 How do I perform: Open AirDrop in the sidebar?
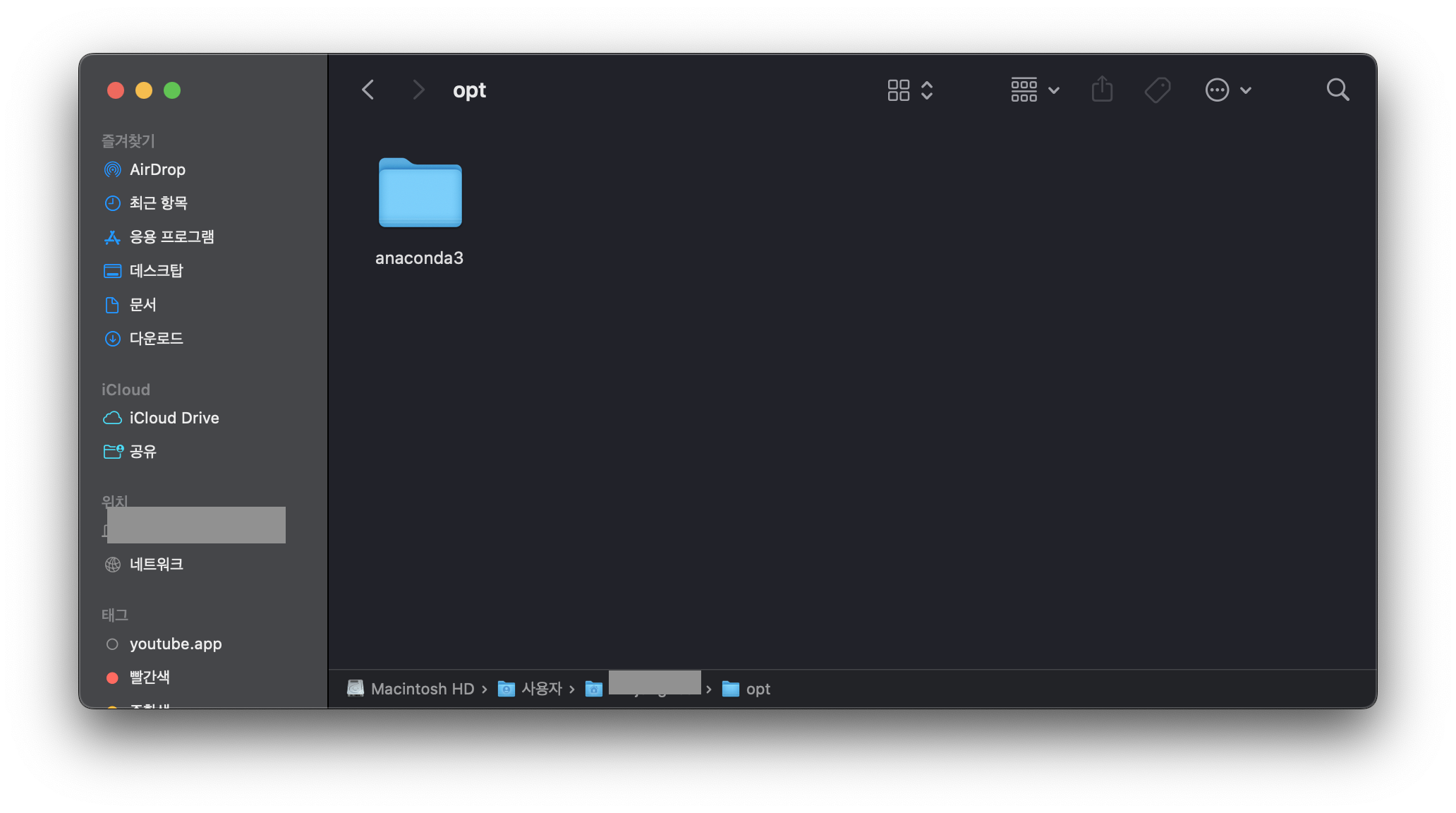157,169
